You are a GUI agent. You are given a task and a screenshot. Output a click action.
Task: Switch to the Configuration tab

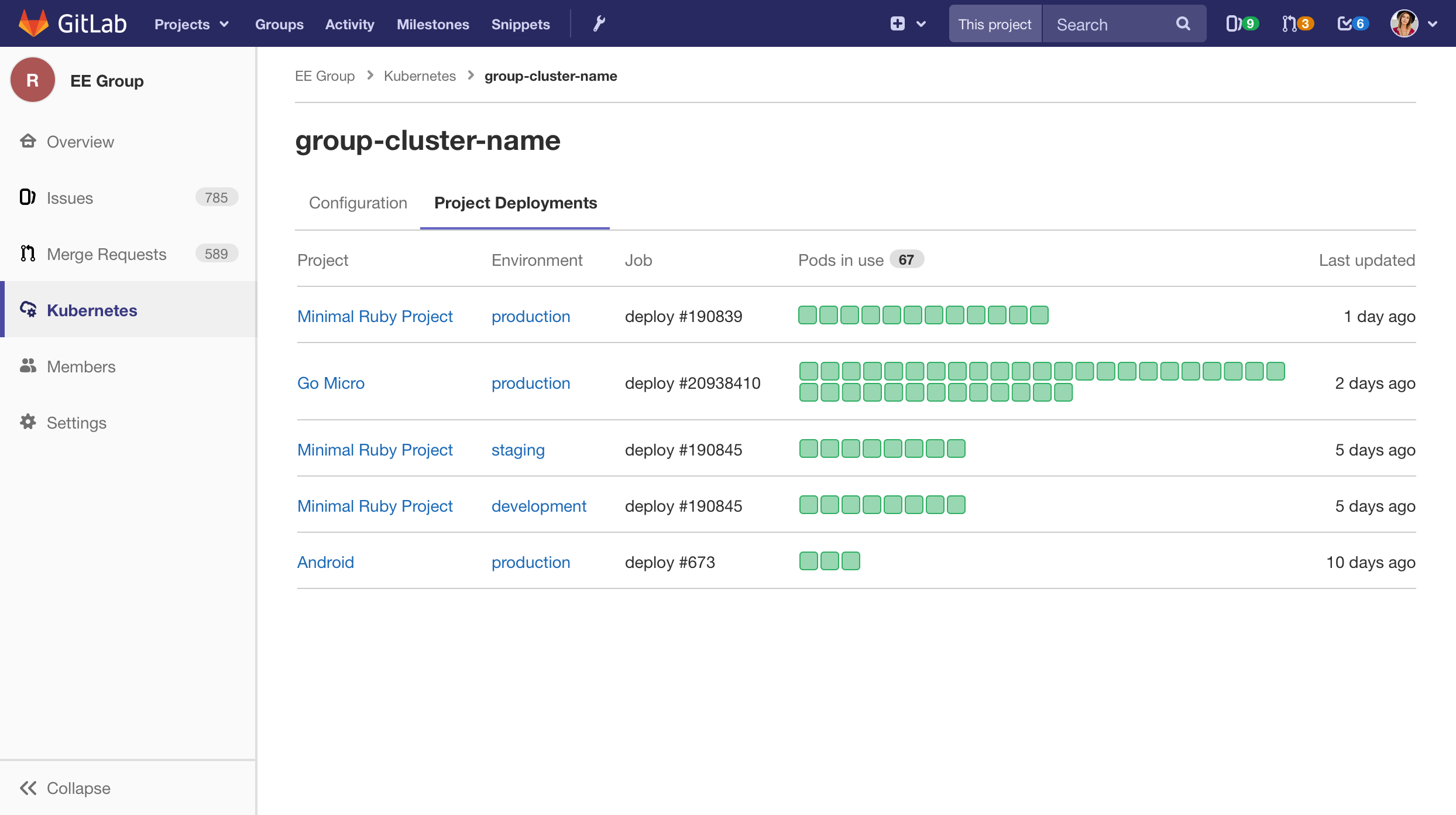[x=357, y=203]
